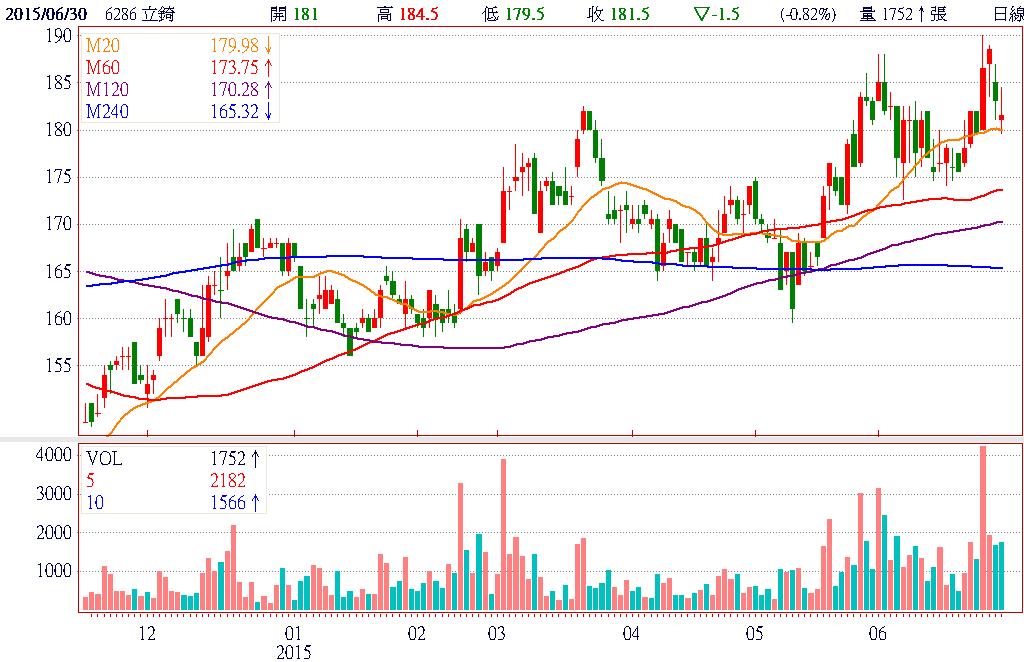The width and height of the screenshot is (1024, 662).
Task: Click the 190 price level on y-axis
Action: 59,35
